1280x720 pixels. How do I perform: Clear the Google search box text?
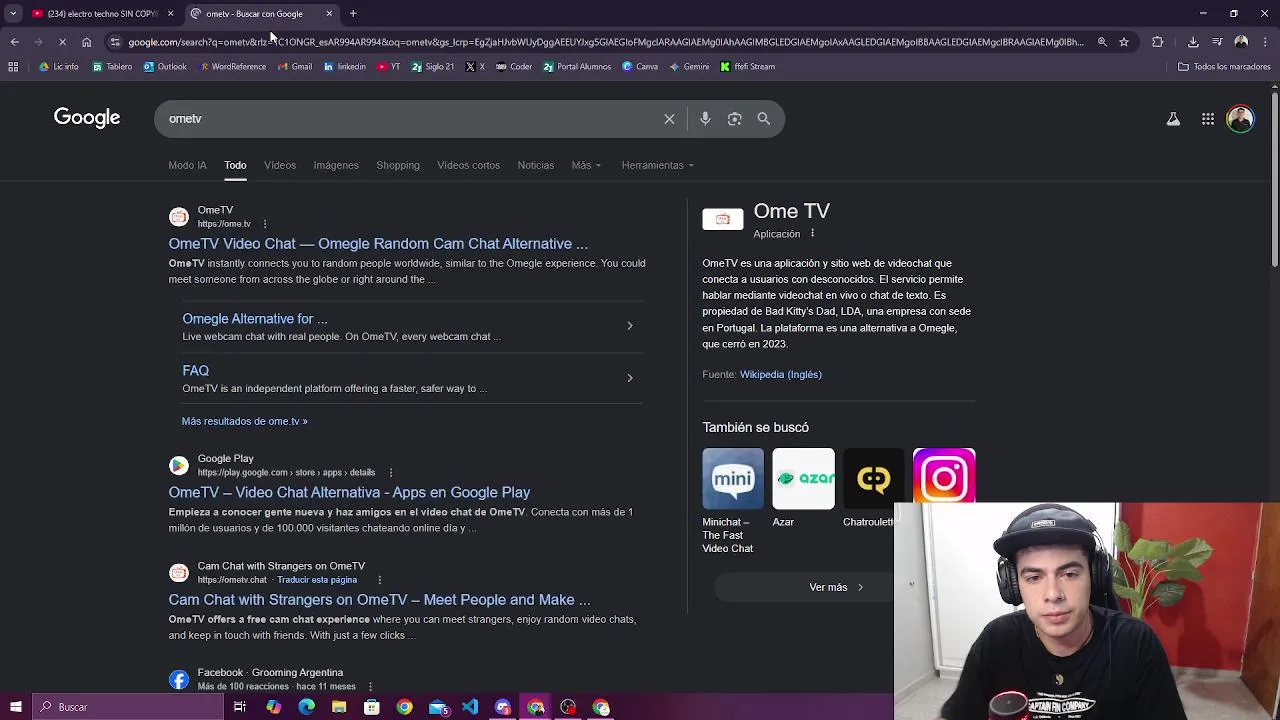669,119
